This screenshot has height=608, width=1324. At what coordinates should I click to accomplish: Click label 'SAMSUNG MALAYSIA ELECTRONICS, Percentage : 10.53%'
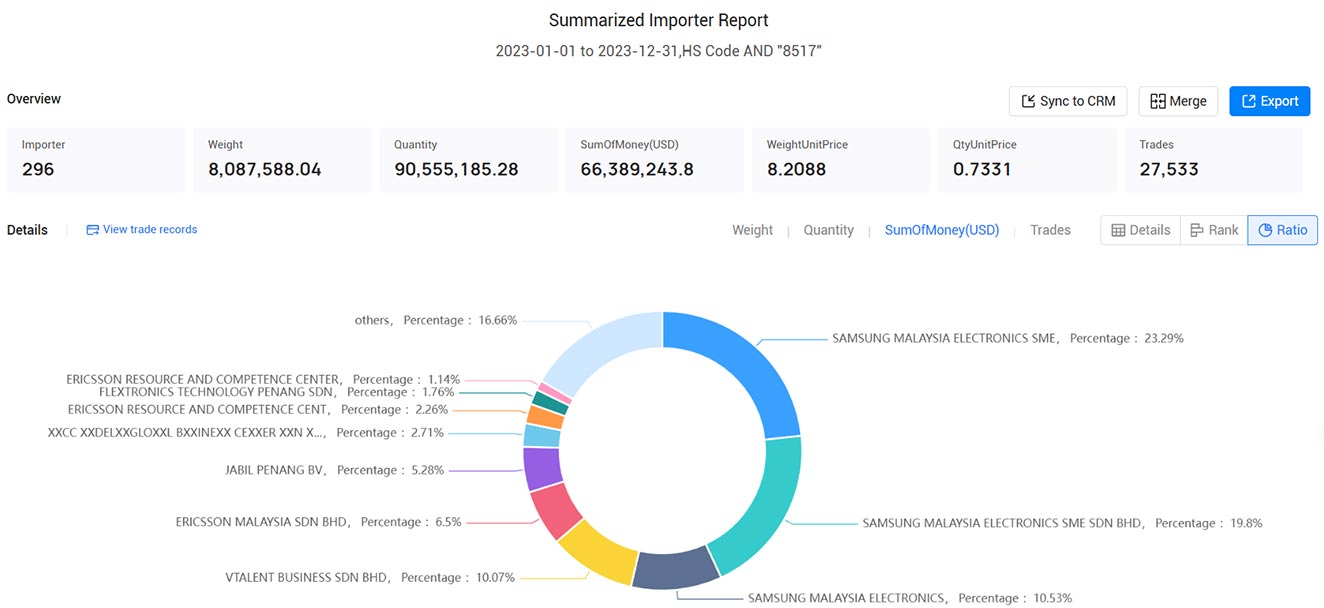click(910, 598)
